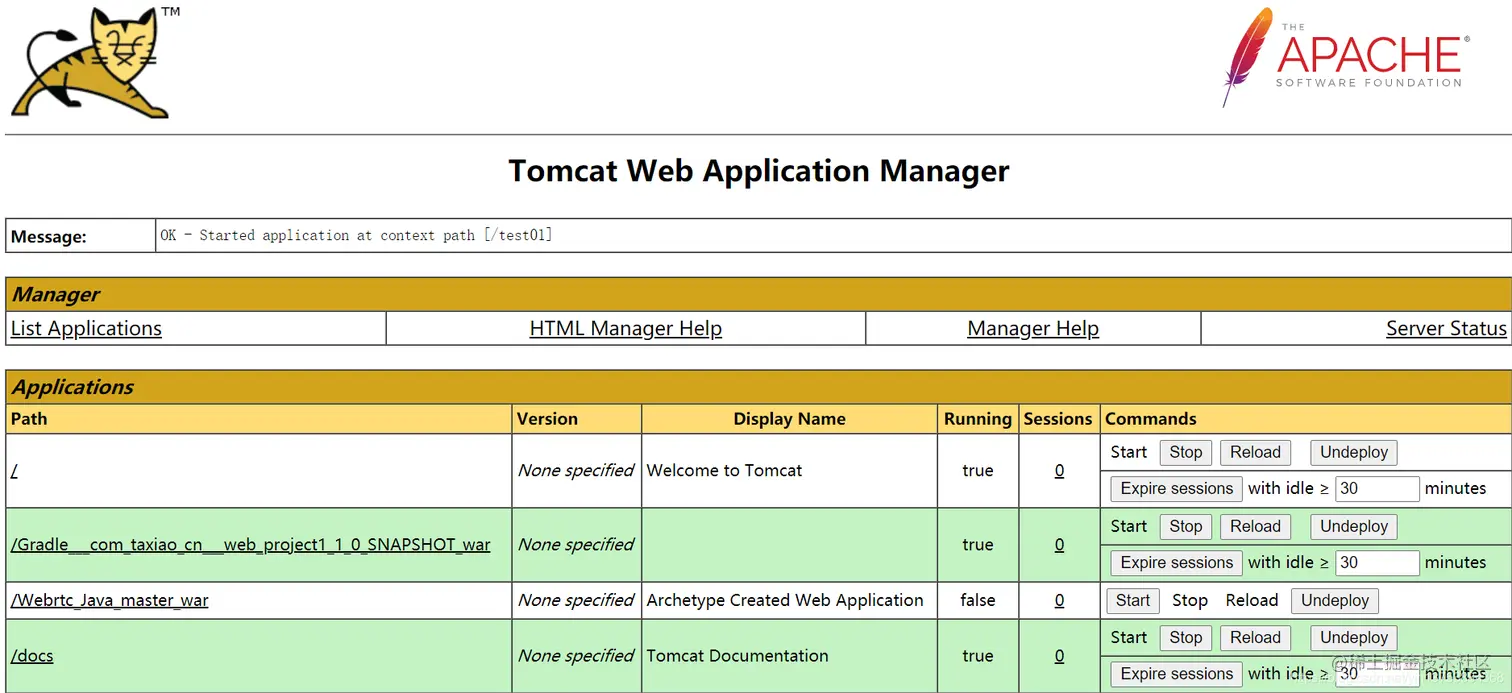Viewport: 1512px width, 693px height.
Task: Go to Server Status
Action: tap(1446, 328)
